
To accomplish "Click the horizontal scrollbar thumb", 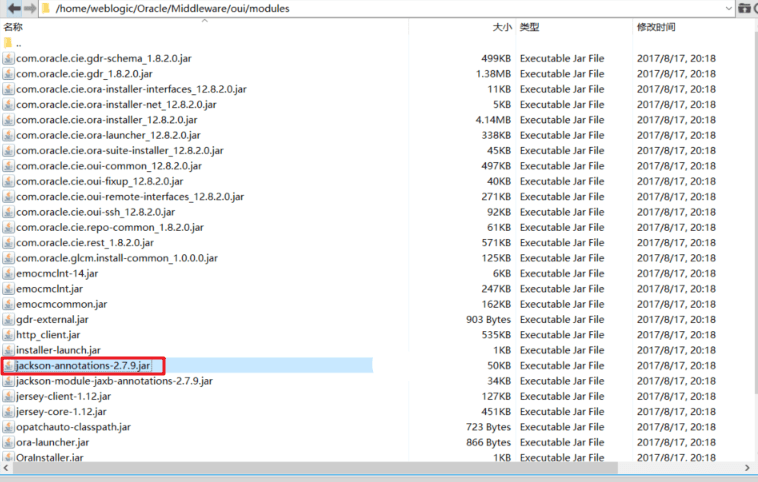I will point(315,468).
